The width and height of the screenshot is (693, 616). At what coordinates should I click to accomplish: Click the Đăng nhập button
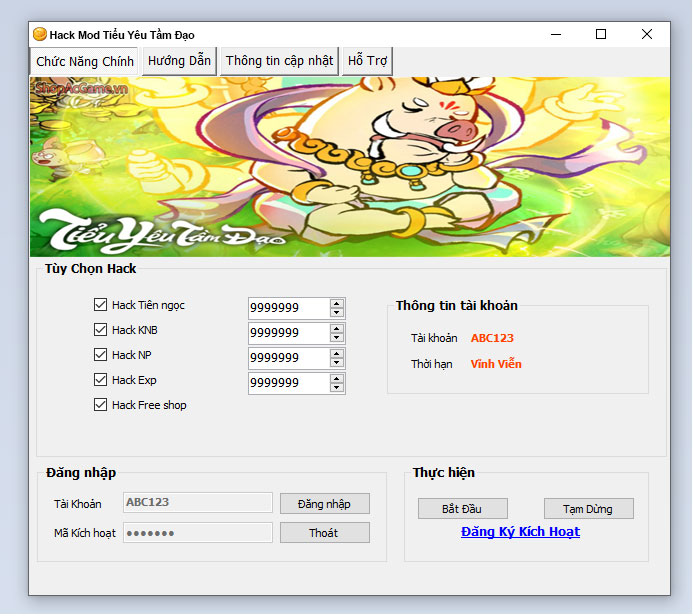pyautogui.click(x=325, y=504)
